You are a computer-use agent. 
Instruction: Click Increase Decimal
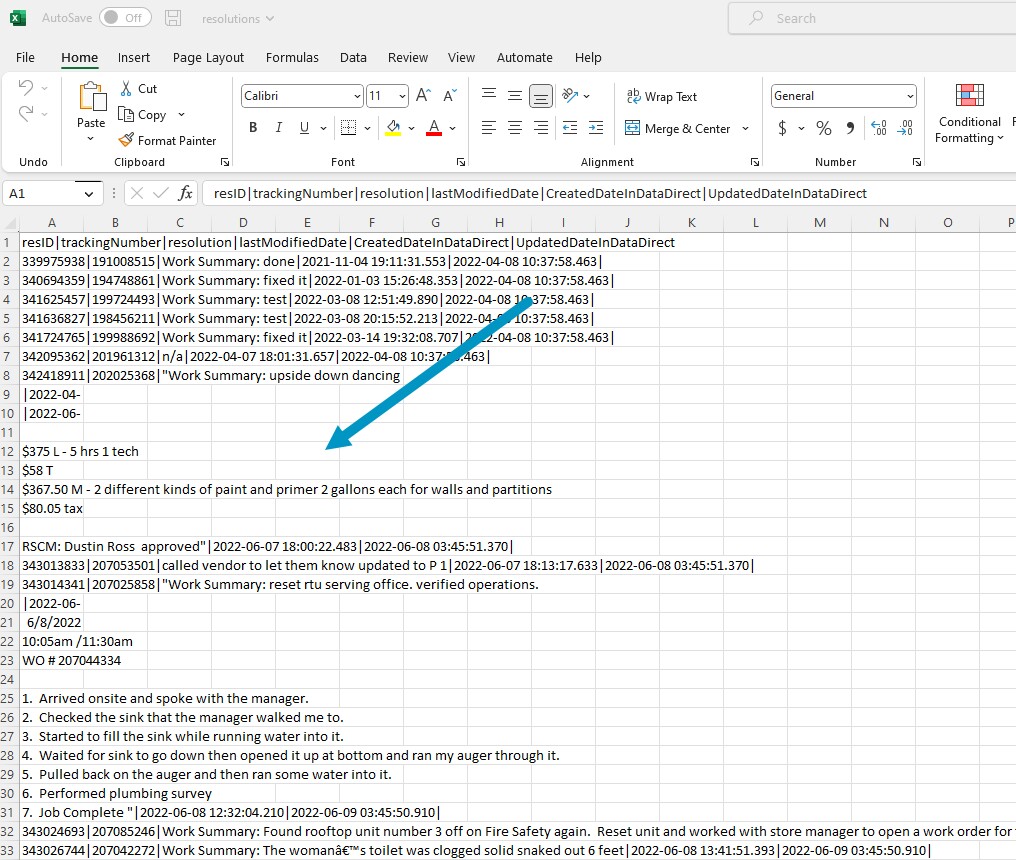[x=878, y=128]
